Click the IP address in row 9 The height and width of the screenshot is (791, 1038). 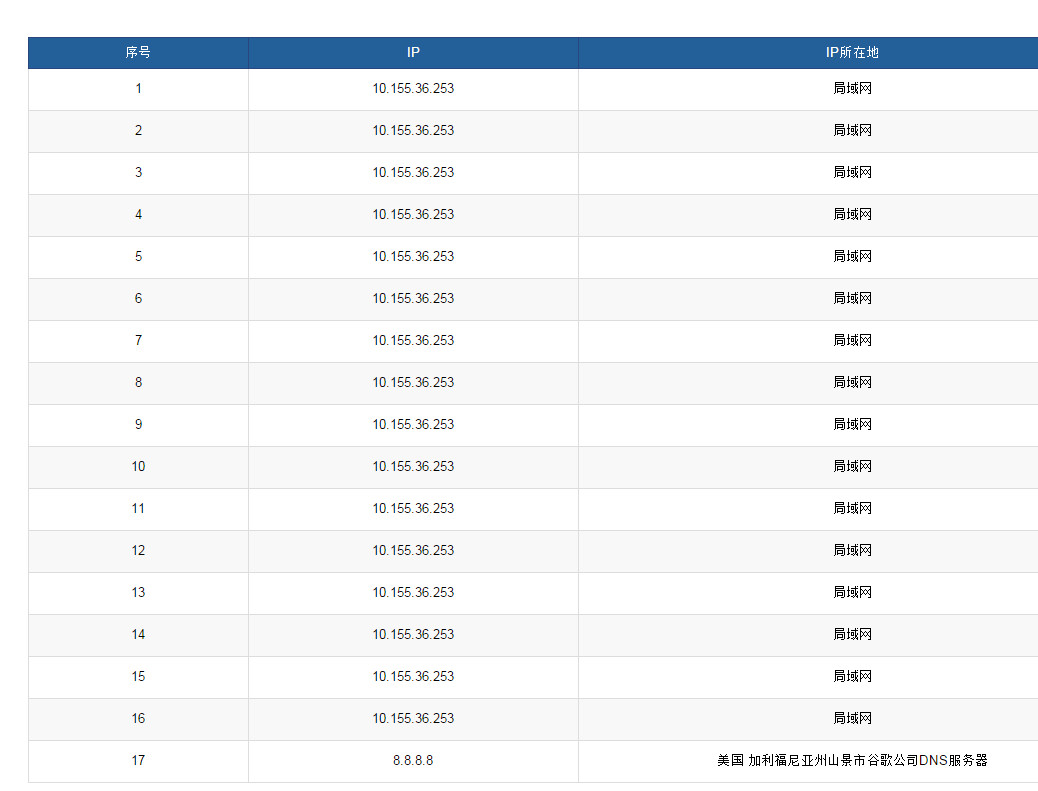413,424
